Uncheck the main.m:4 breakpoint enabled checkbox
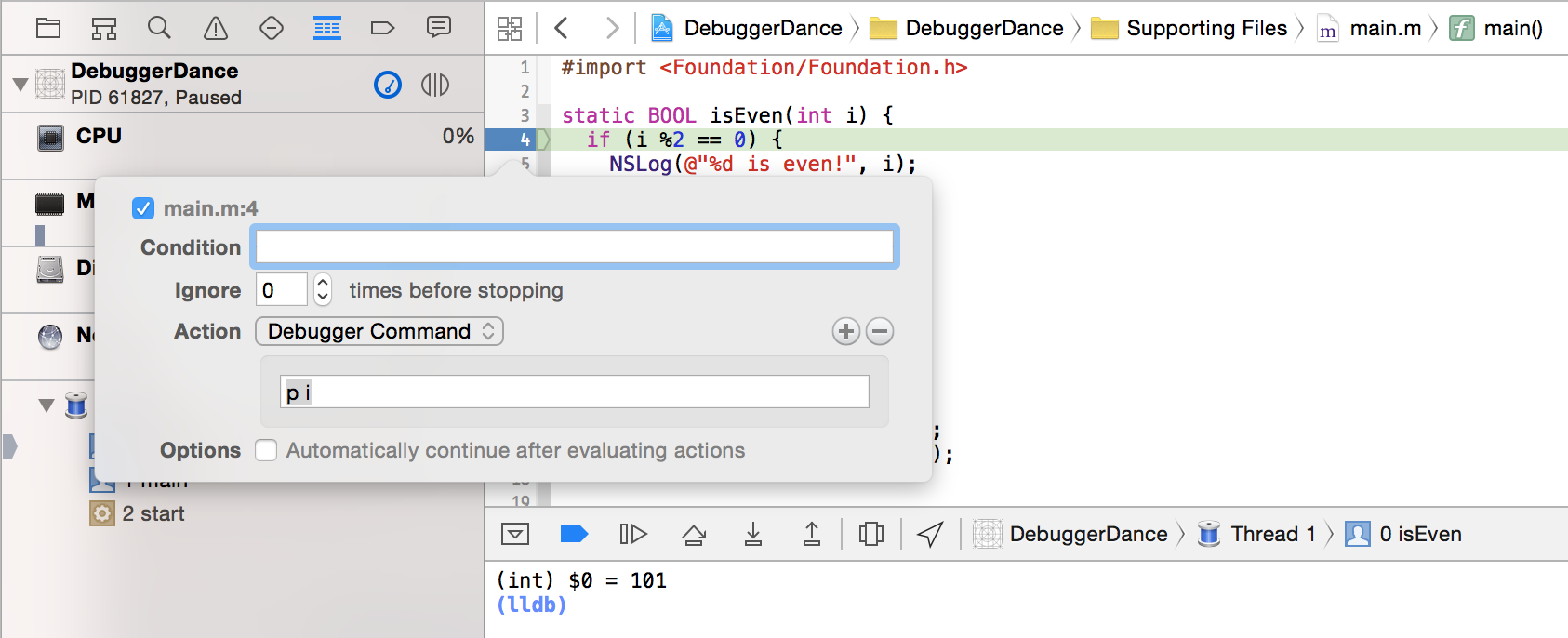Screen dimensions: 1568x638 (x=143, y=208)
